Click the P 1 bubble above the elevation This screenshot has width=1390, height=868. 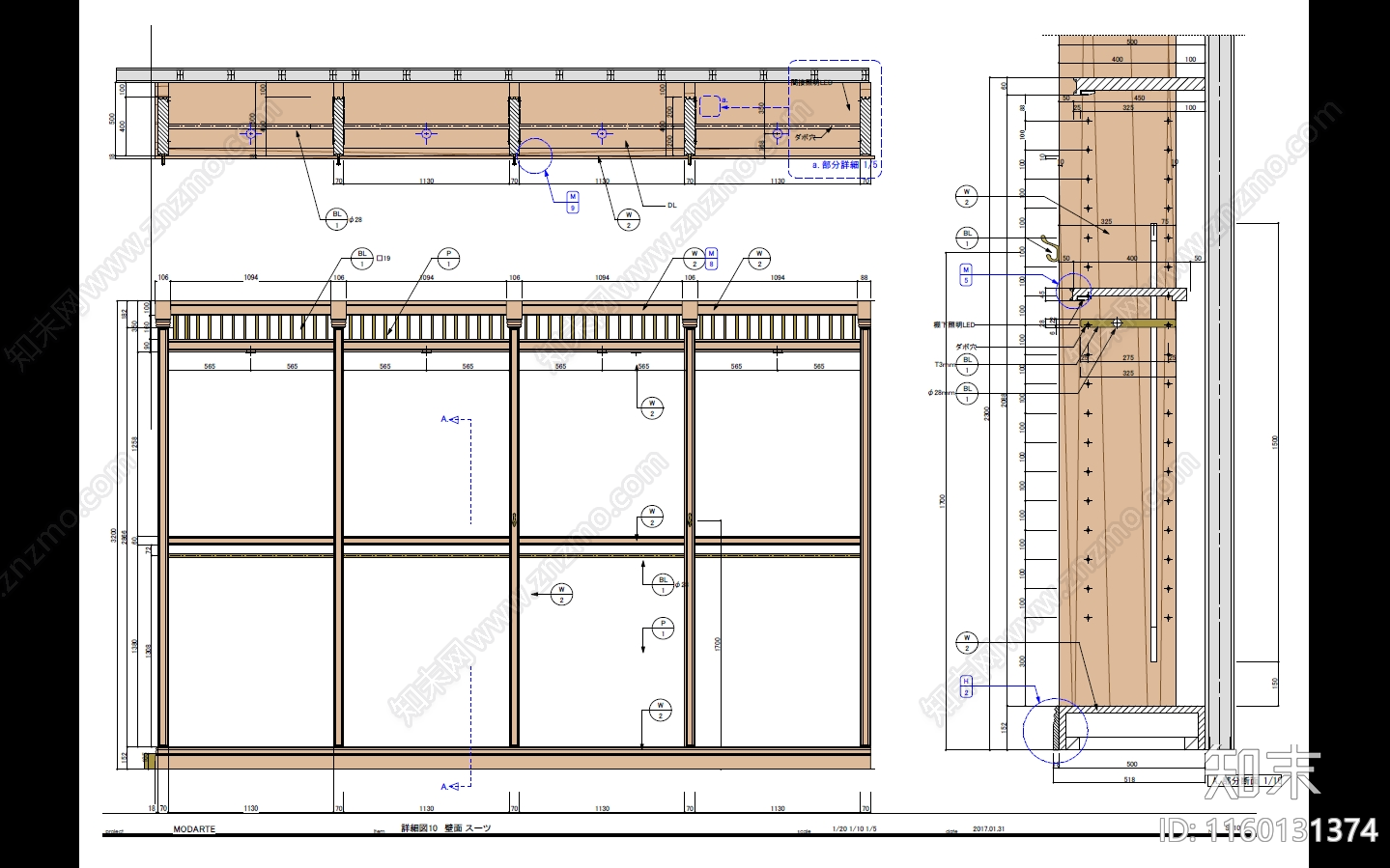[x=448, y=259]
